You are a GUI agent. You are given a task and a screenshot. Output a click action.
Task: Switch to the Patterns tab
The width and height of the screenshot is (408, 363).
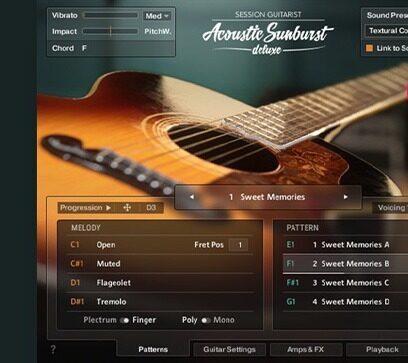(153, 350)
